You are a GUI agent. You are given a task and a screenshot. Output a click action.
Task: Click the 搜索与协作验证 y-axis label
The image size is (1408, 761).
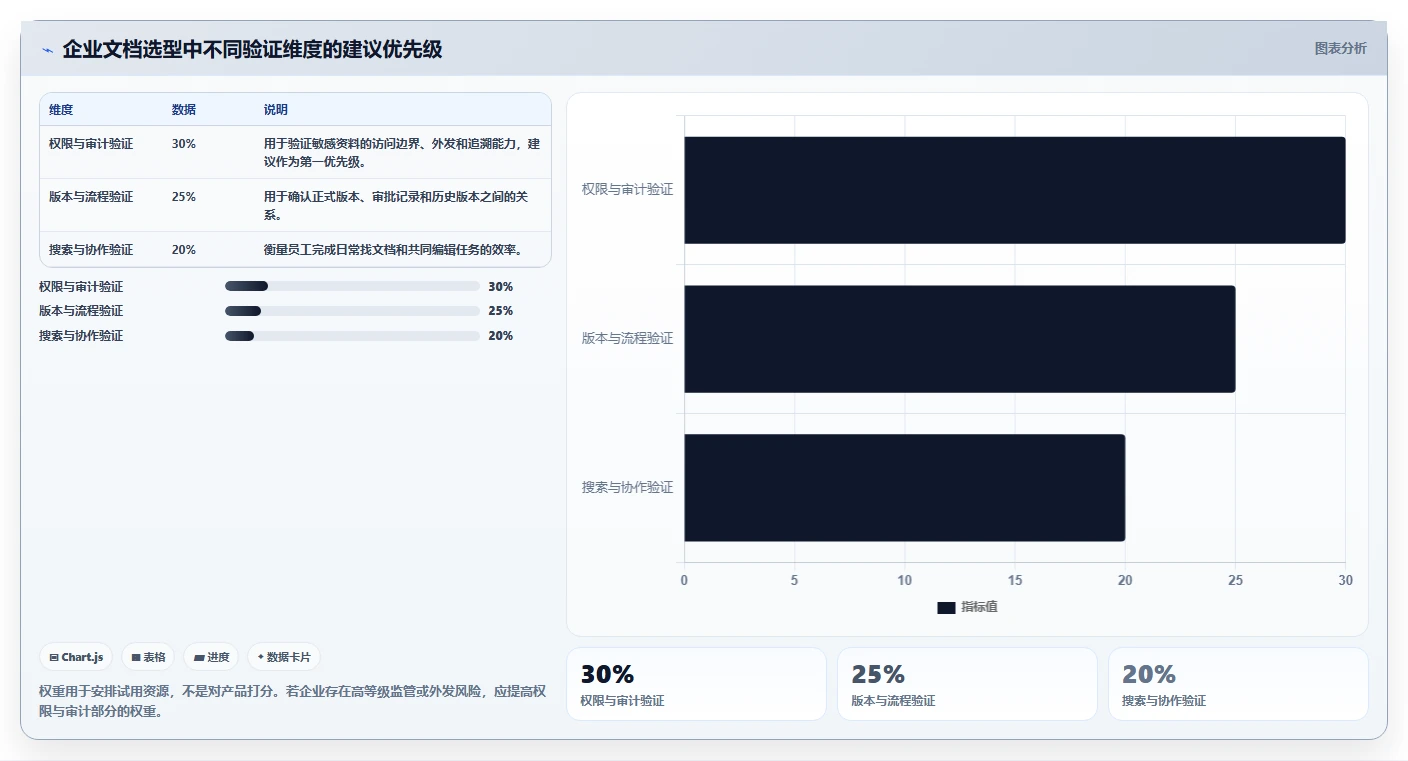pos(628,487)
